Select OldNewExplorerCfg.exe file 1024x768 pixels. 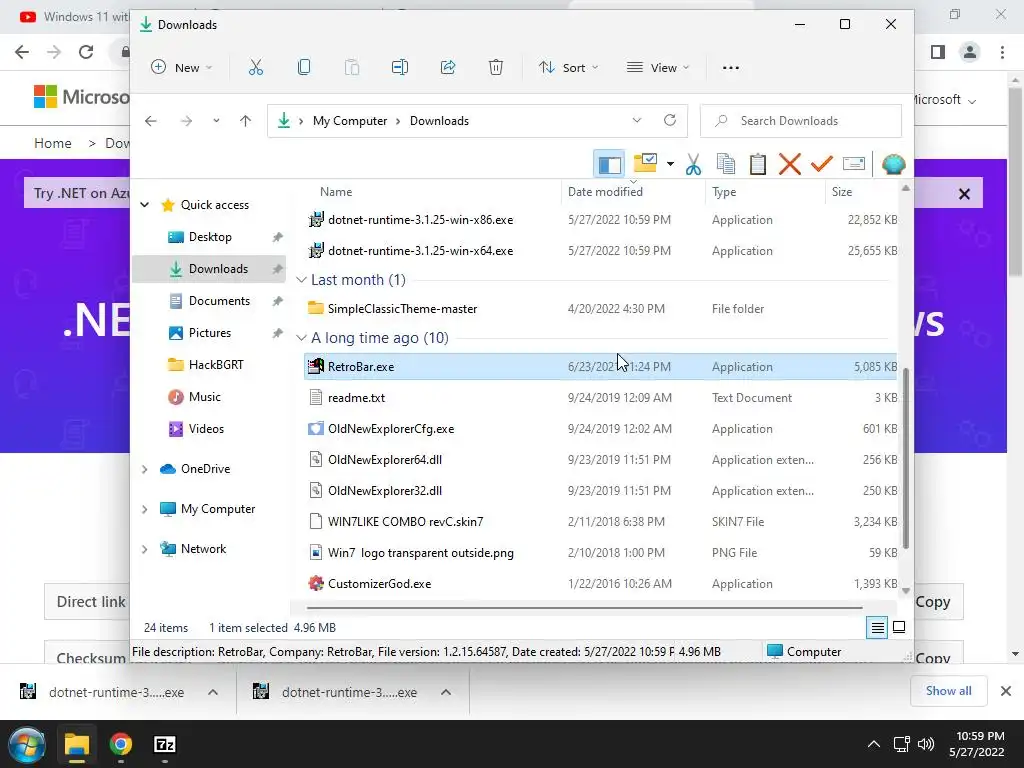tap(600, 429)
